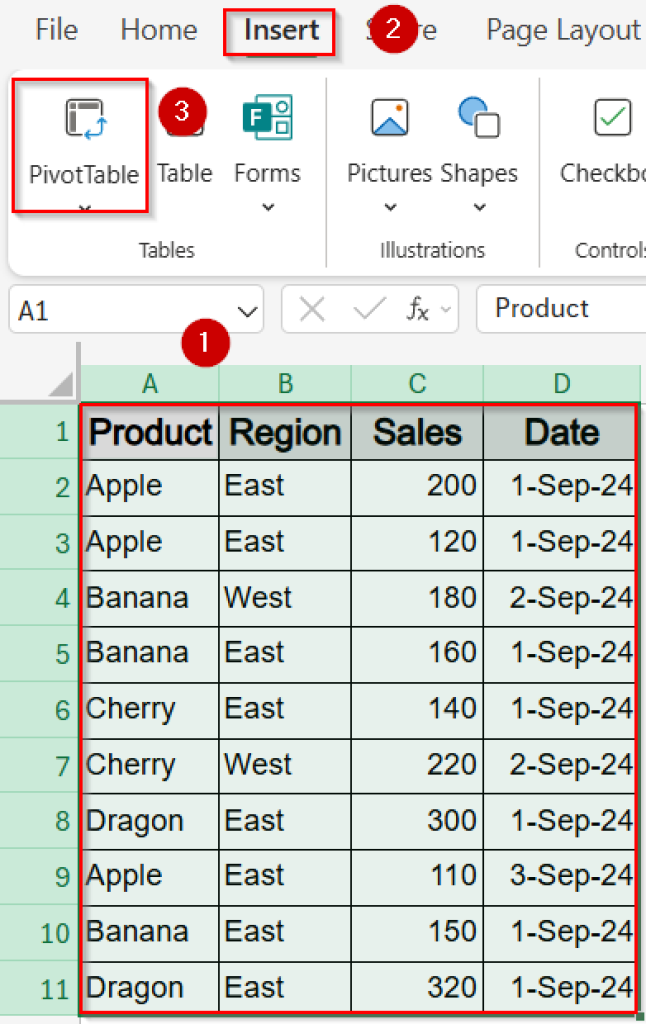Viewport: 646px width, 1024px height.
Task: Open the File menu
Action: pyautogui.click(x=56, y=30)
